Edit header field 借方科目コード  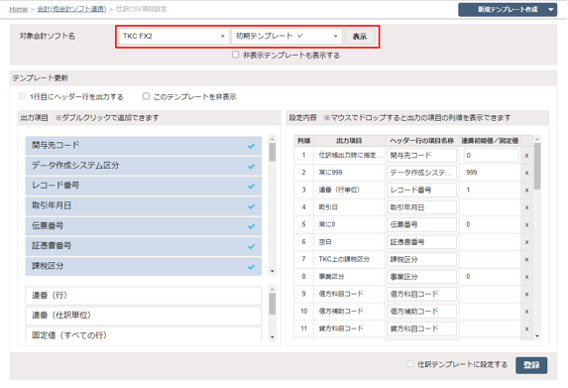click(x=422, y=294)
